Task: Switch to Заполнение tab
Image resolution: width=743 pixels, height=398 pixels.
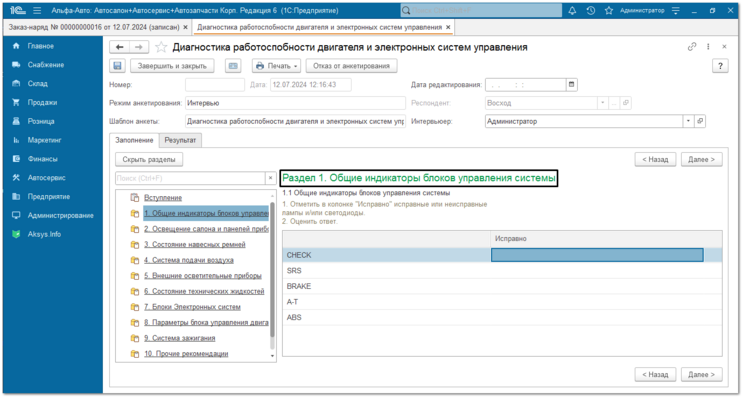Action: (x=134, y=140)
